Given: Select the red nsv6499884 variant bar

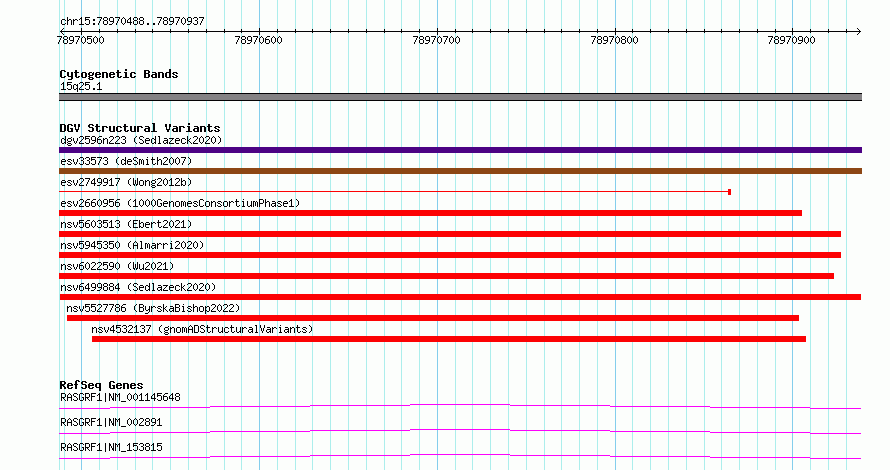Looking at the screenshot, I should (460, 297).
